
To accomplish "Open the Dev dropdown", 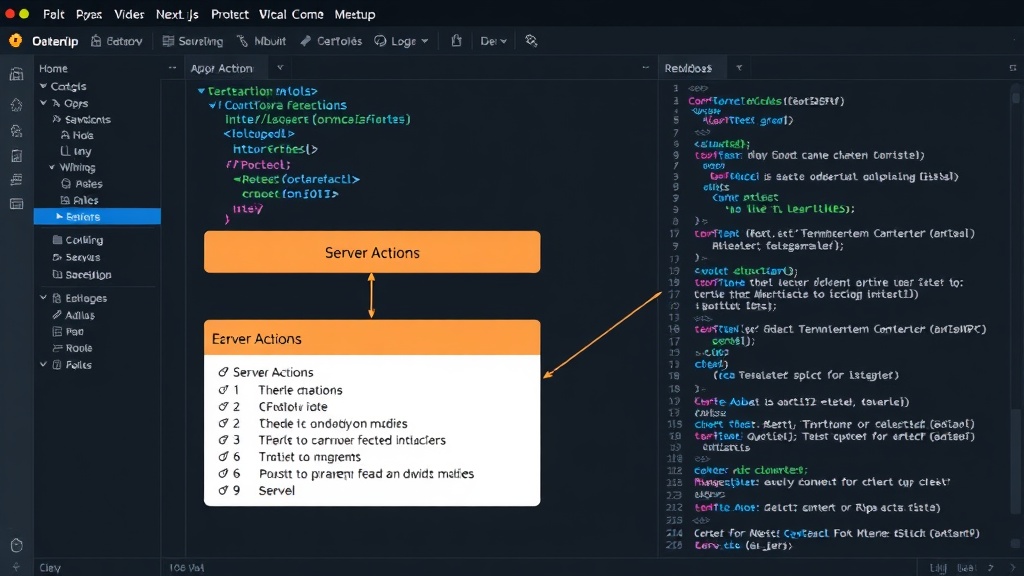I will click(x=493, y=41).
